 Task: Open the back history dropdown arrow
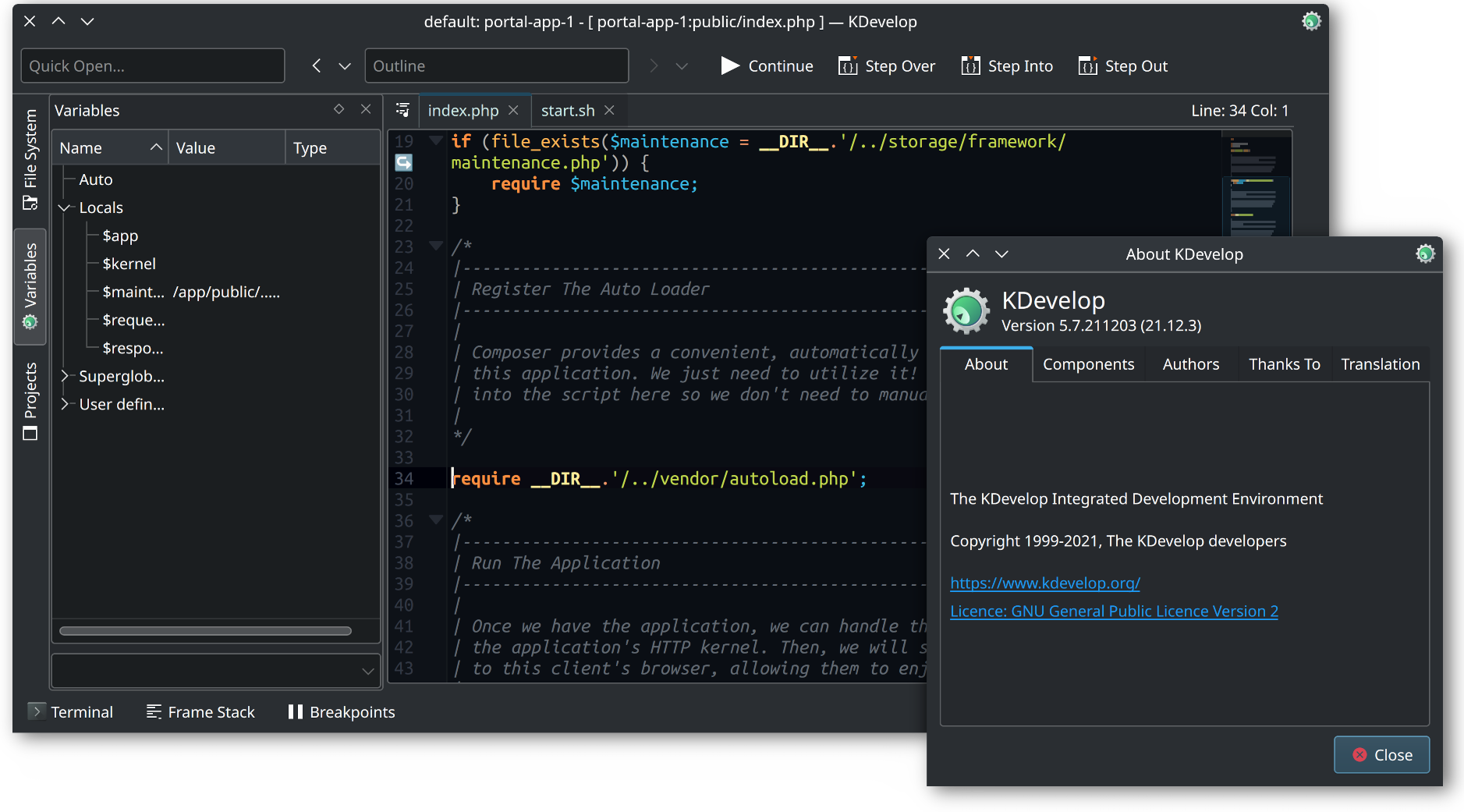click(345, 66)
